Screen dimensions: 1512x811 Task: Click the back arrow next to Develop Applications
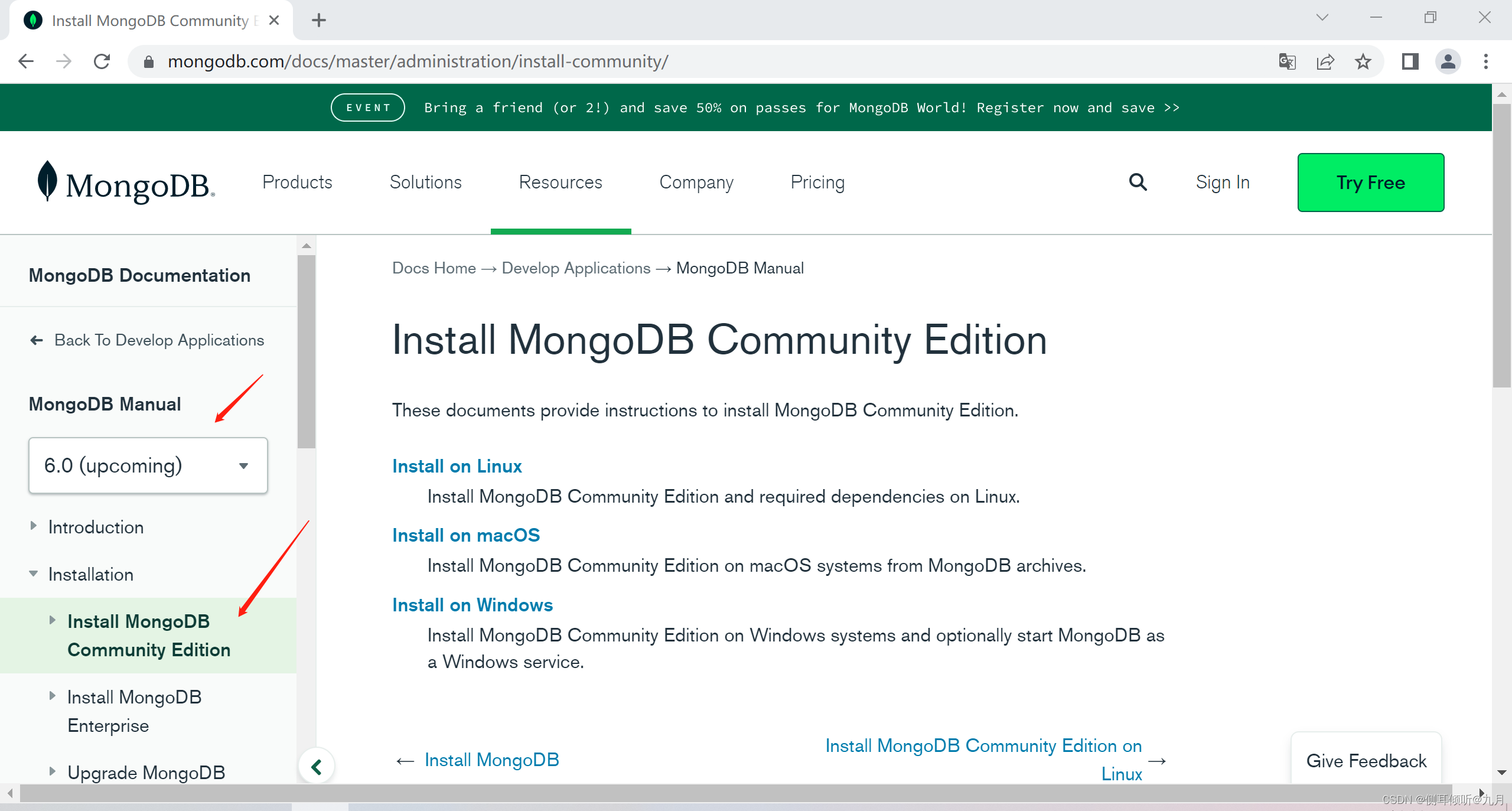tap(37, 340)
